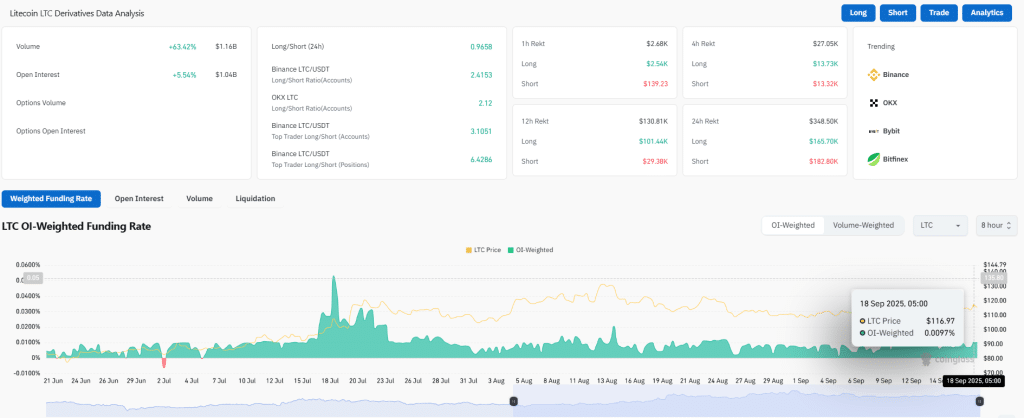The width and height of the screenshot is (1024, 418).
Task: Click the left handle of range slider
Action: (x=514, y=401)
